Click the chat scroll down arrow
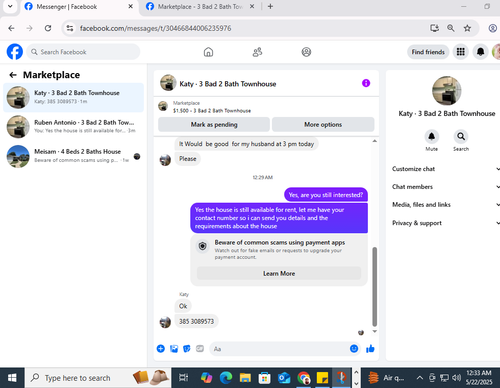 click(x=374, y=331)
